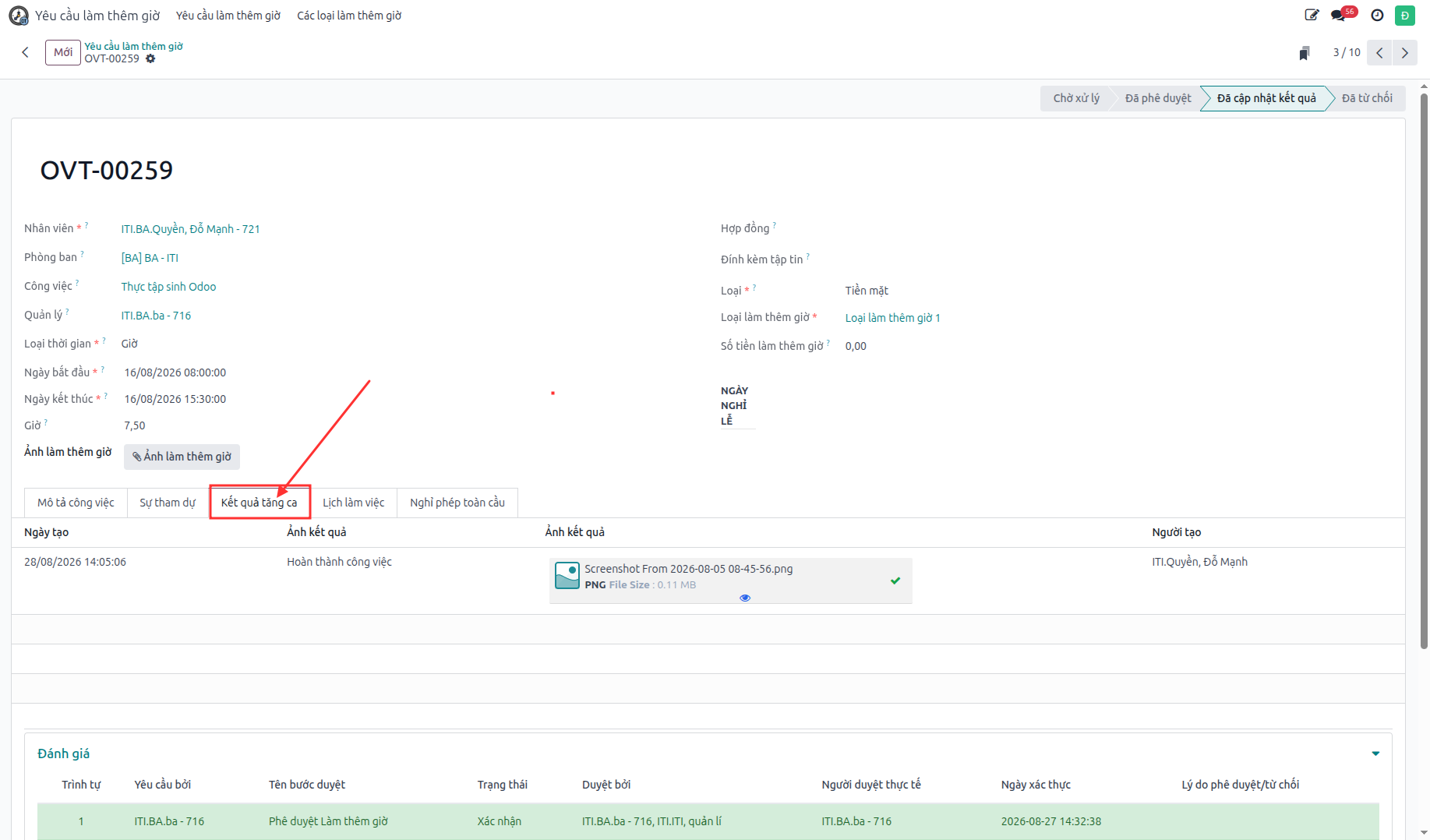Go to next record arrow
This screenshot has width=1430, height=840.
point(1405,52)
